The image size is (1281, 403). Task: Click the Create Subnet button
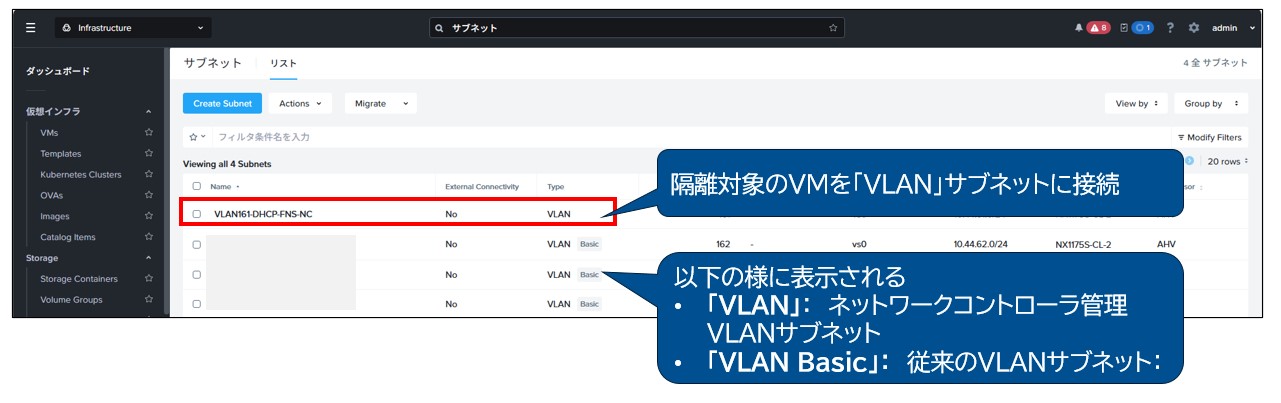point(222,103)
